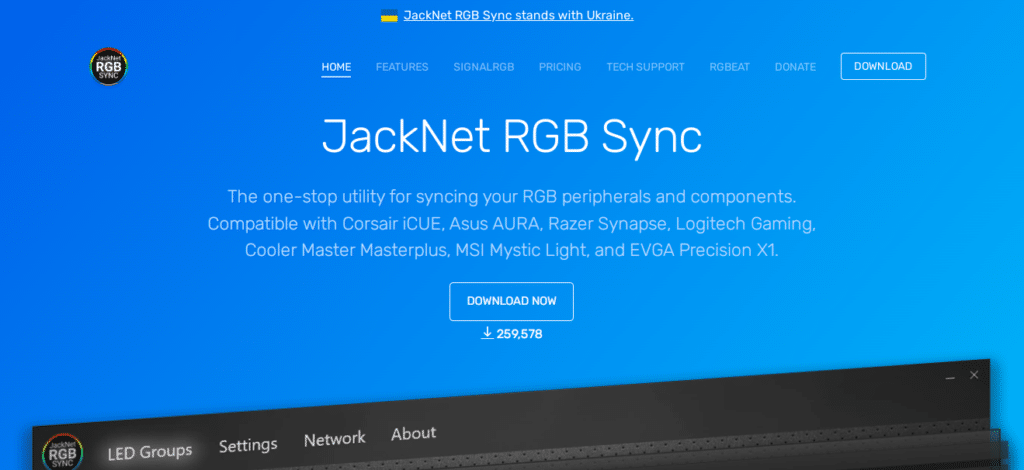Select the LED Groups tab in app preview
This screenshot has width=1024, height=470.
point(150,451)
